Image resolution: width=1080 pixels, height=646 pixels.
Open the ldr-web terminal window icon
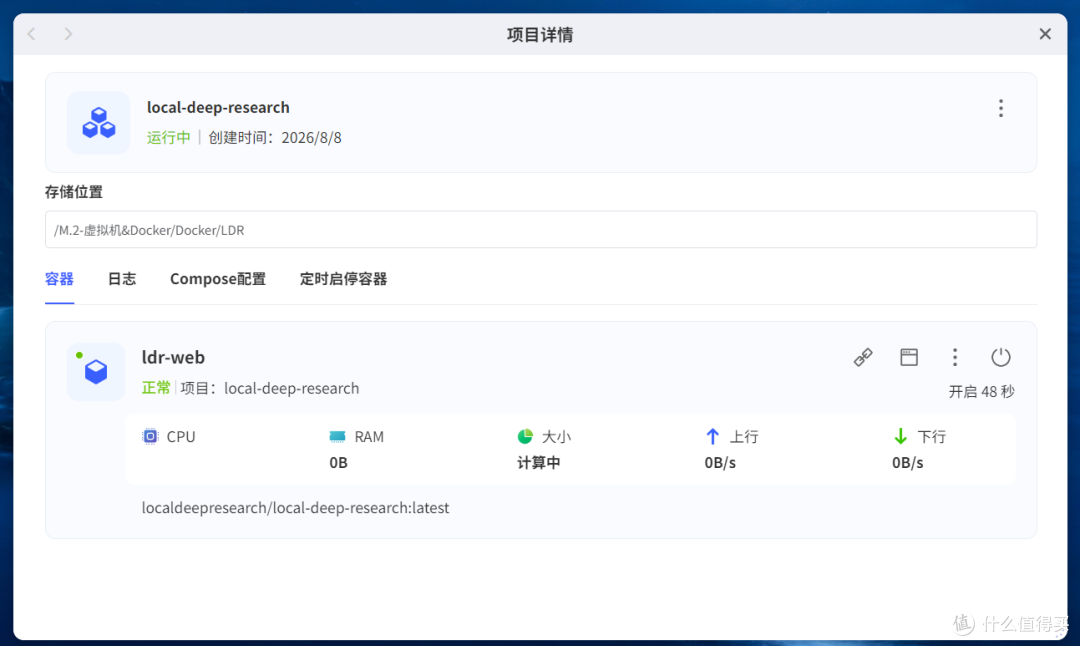pyautogui.click(x=909, y=357)
